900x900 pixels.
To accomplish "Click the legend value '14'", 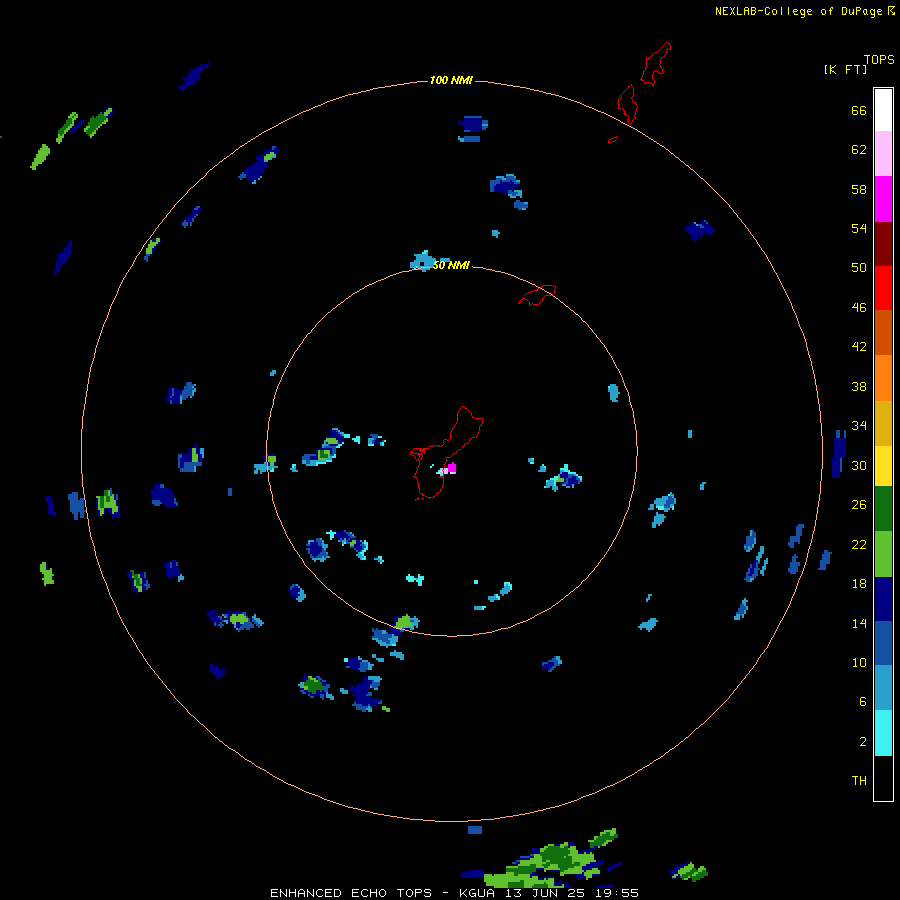I will point(859,623).
